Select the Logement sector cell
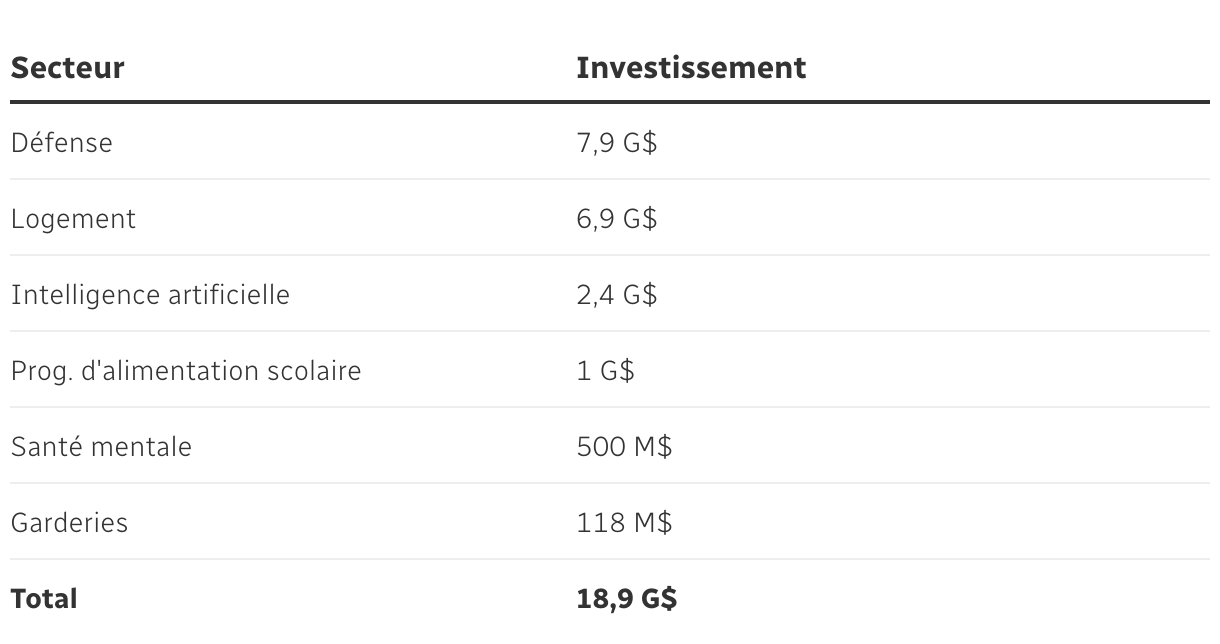This screenshot has width=1220, height=644. pos(73,219)
